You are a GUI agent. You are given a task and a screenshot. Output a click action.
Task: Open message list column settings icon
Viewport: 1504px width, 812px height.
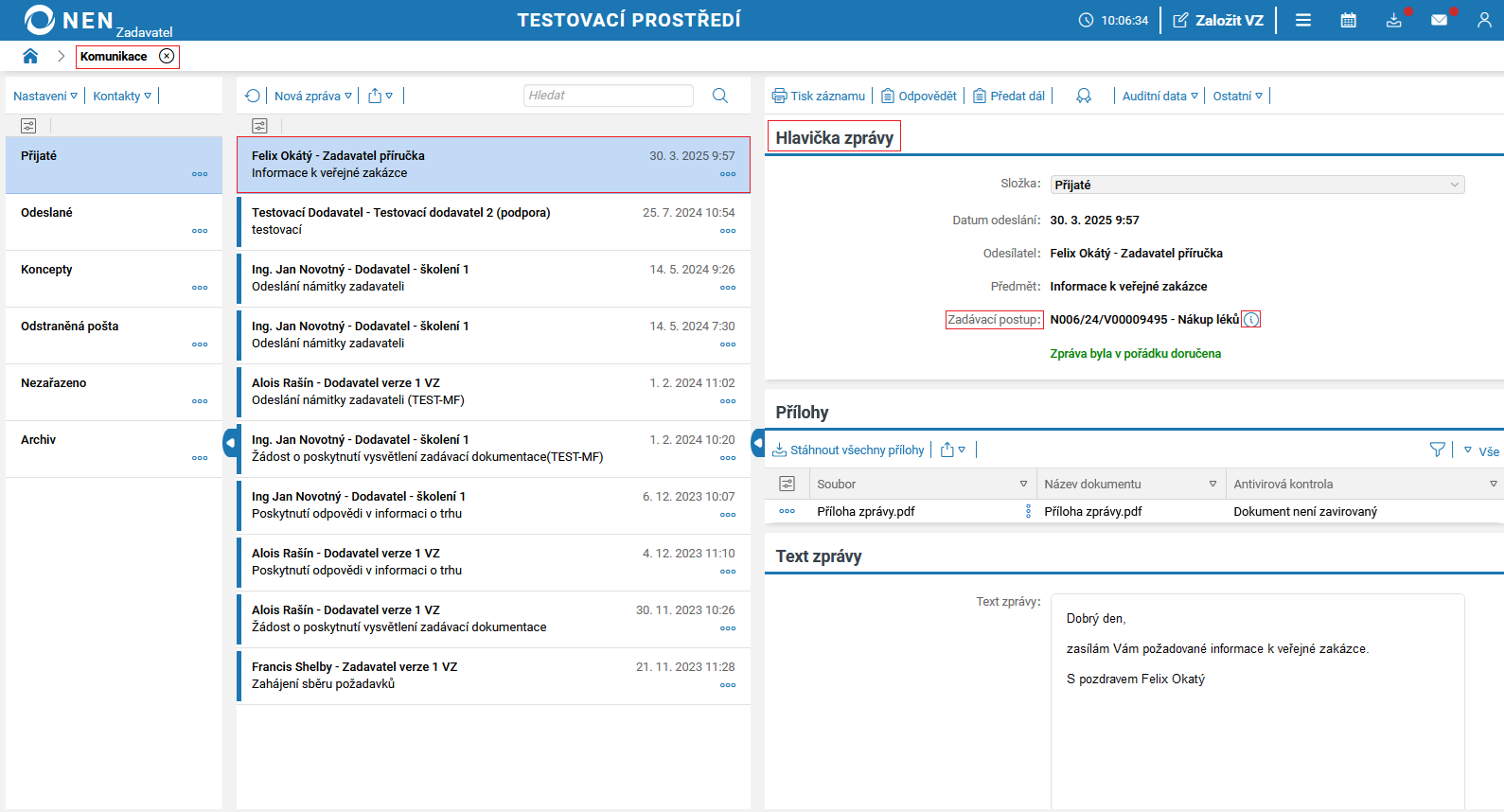[x=260, y=126]
